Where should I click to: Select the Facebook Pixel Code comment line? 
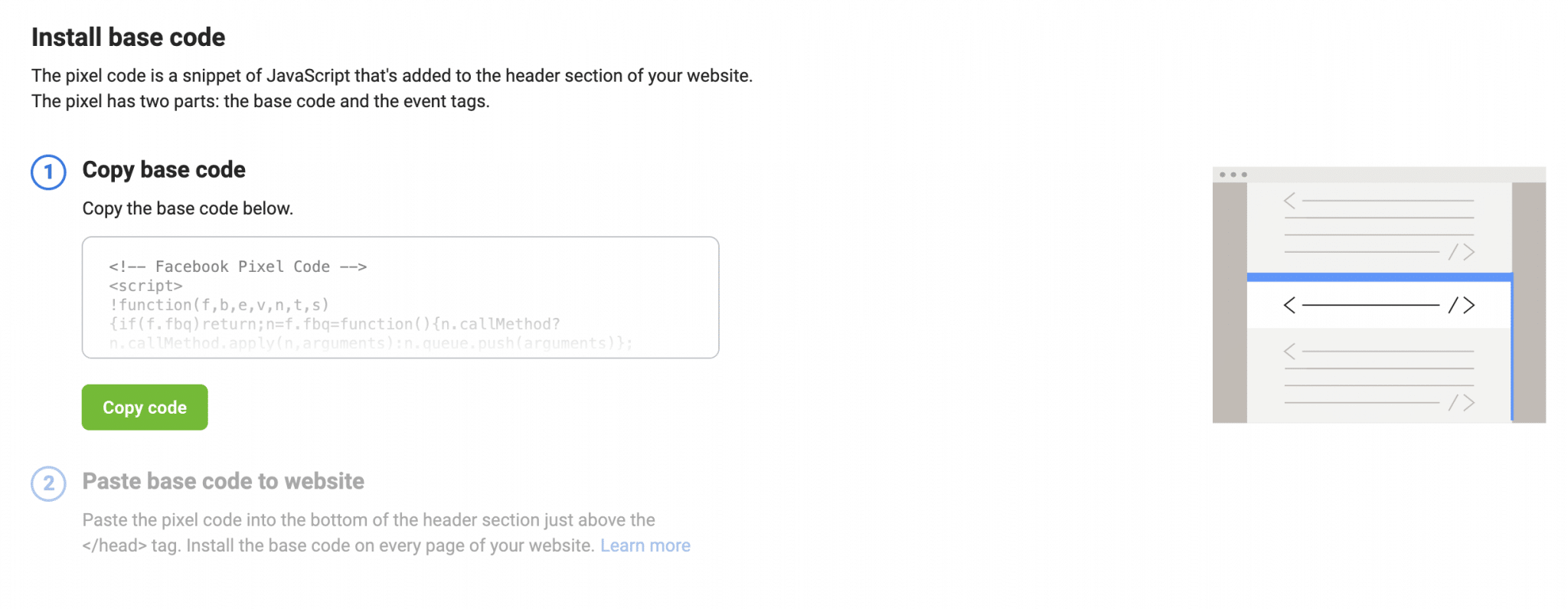[x=237, y=267]
